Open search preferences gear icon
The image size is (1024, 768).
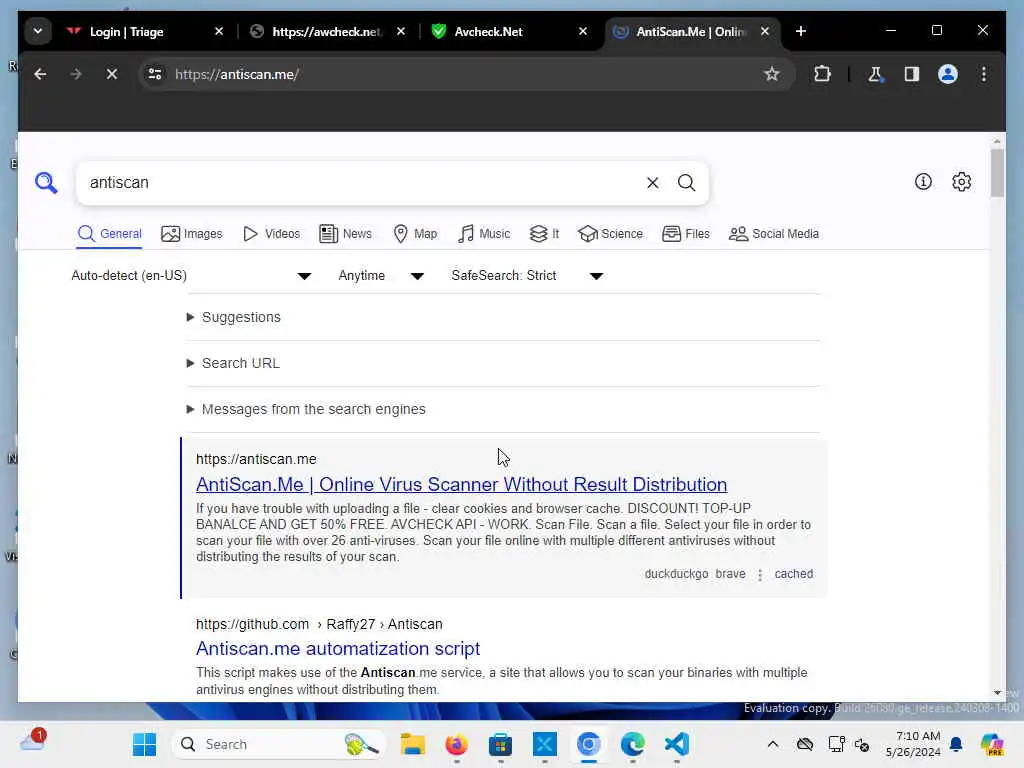pyautogui.click(x=961, y=182)
